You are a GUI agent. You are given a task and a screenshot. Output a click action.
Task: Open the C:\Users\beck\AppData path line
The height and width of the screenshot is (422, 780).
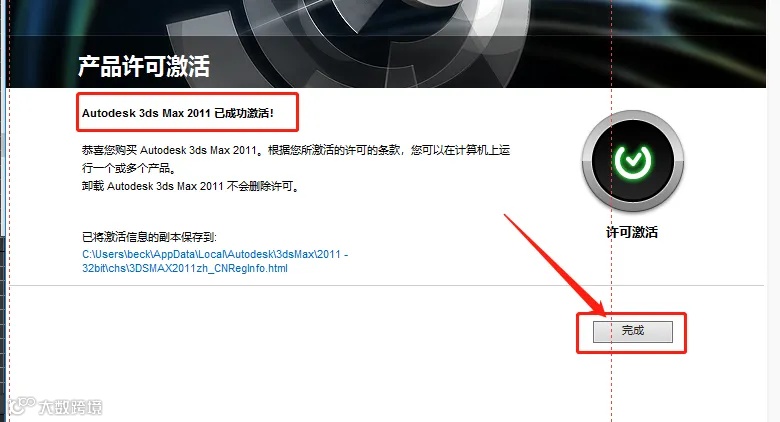point(215,254)
